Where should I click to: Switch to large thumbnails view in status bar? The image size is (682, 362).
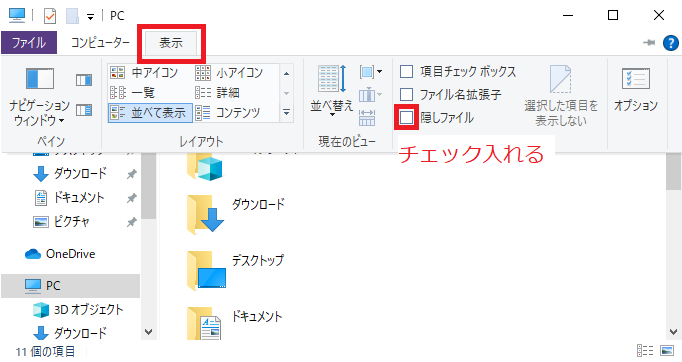[x=667, y=350]
